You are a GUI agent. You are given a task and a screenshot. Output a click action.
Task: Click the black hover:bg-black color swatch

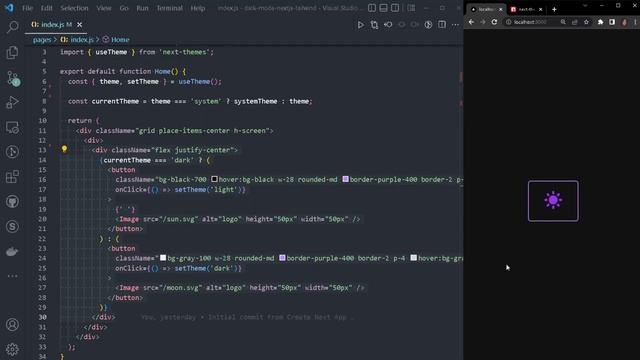[x=214, y=179]
